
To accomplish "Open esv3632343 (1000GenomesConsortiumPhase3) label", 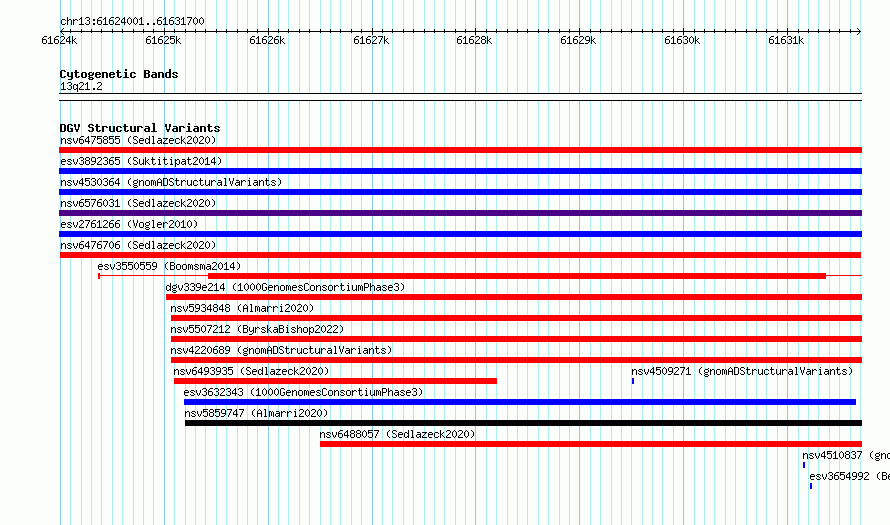I will click(303, 392).
